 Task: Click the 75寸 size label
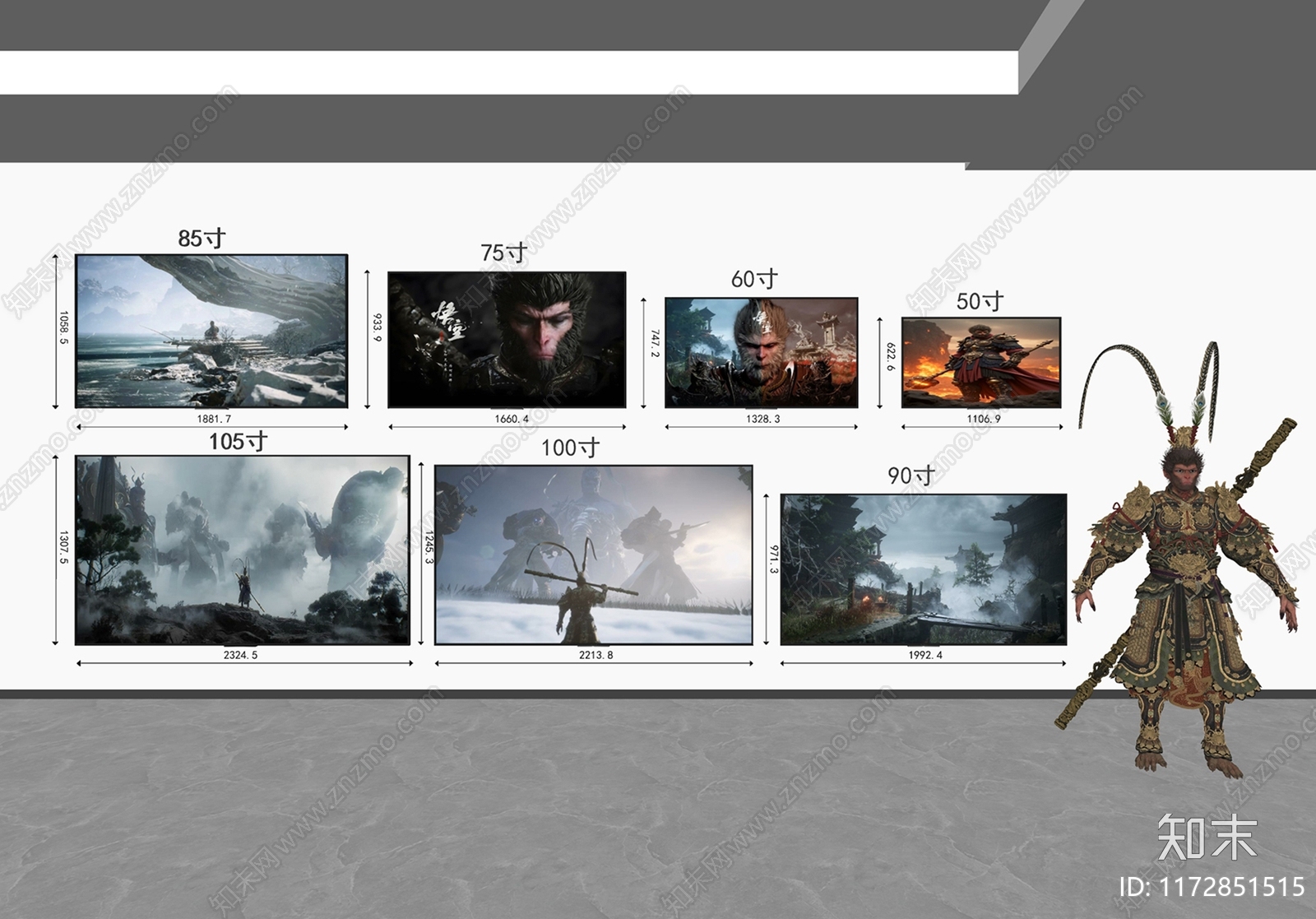[504, 253]
